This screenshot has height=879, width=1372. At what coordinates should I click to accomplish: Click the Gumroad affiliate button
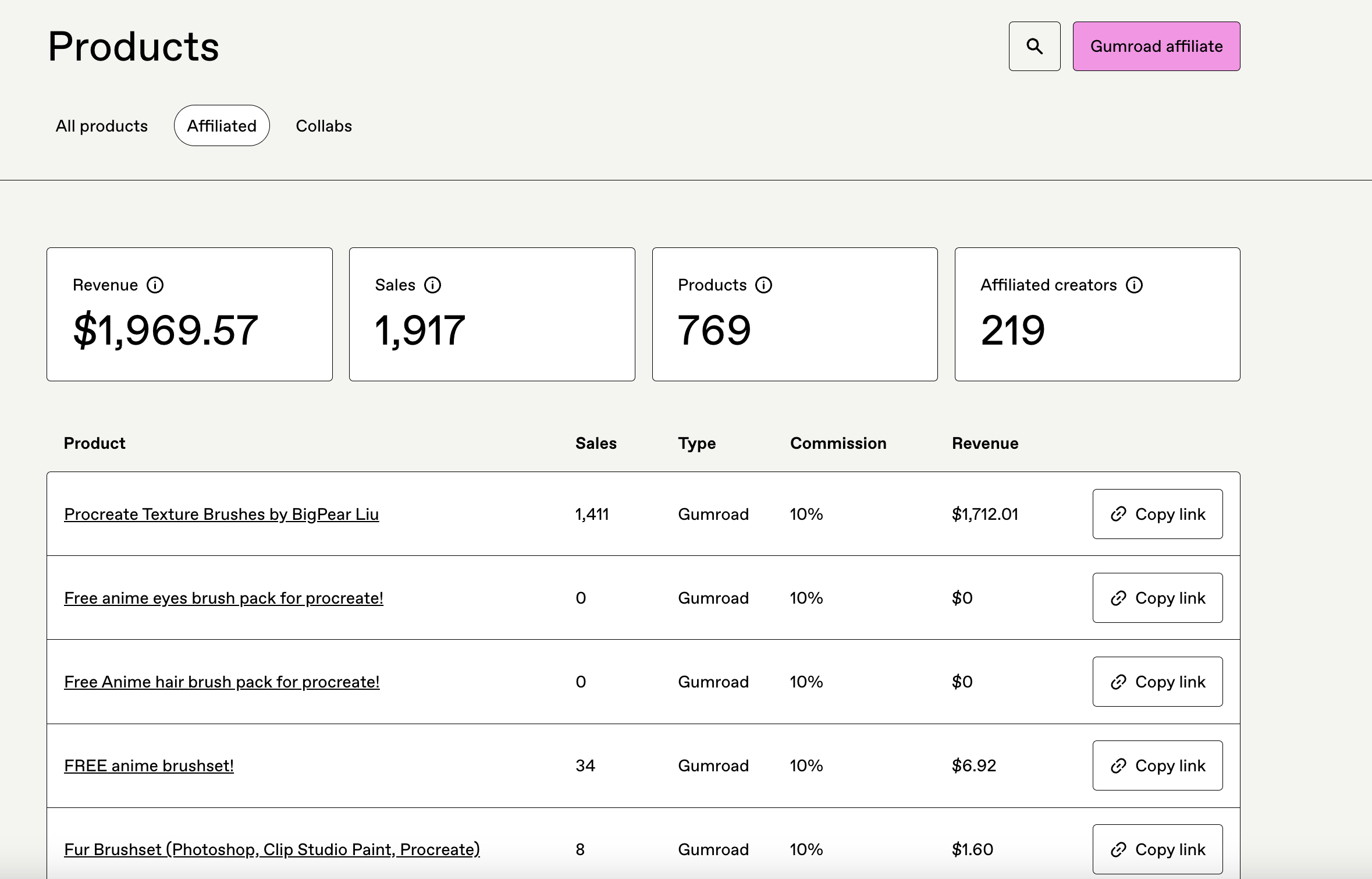tap(1156, 45)
